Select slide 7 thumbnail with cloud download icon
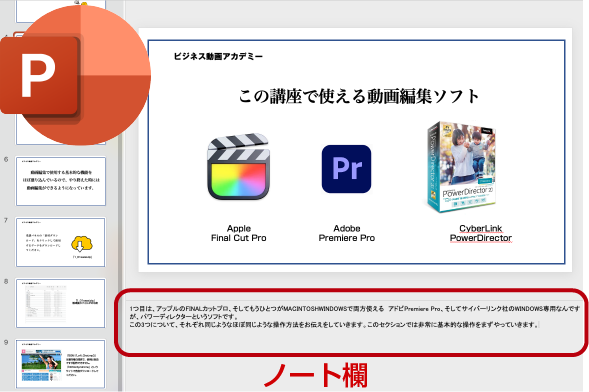589x392 pixels. click(x=60, y=242)
